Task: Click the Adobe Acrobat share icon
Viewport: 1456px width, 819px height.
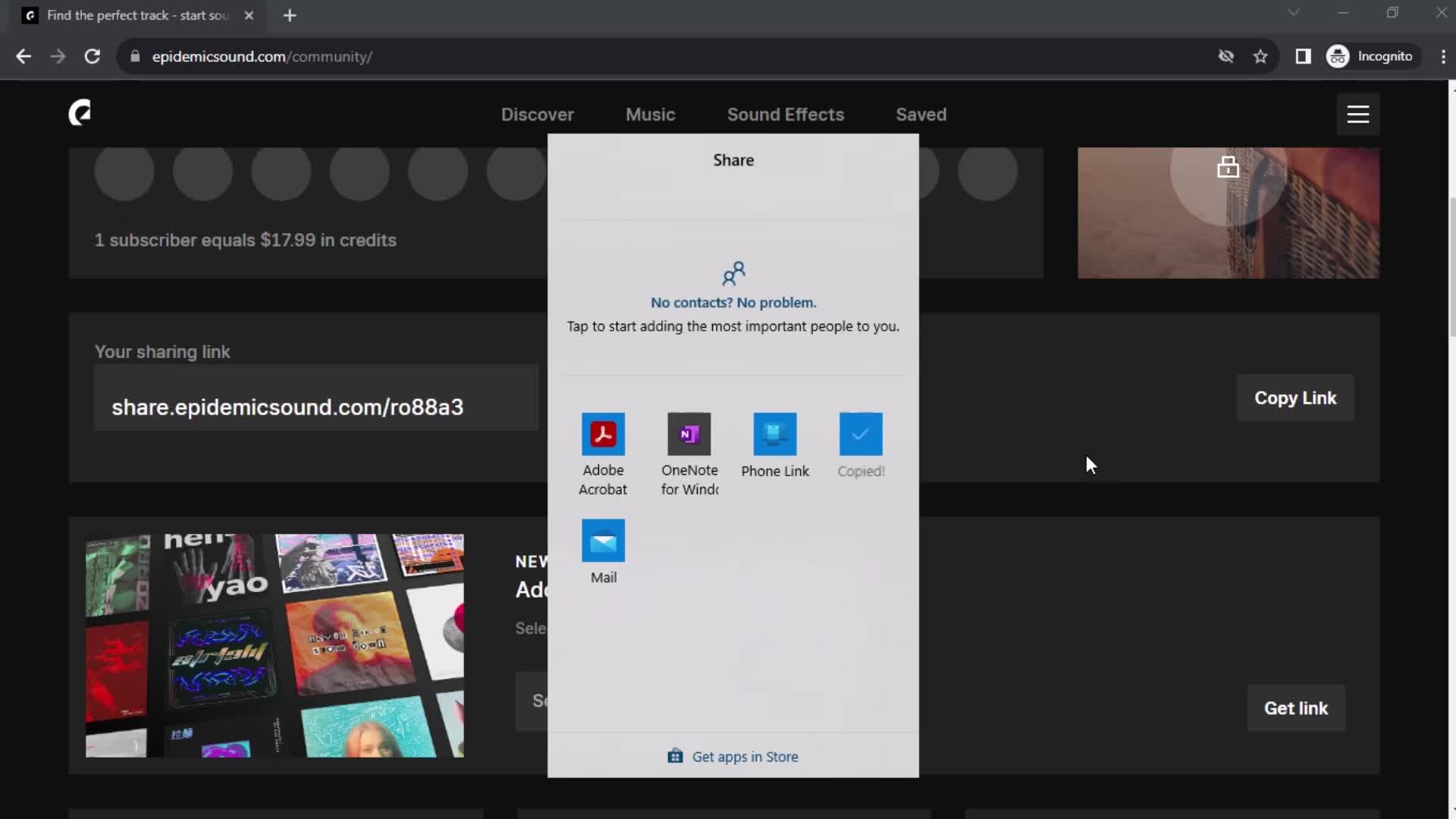Action: (x=603, y=432)
